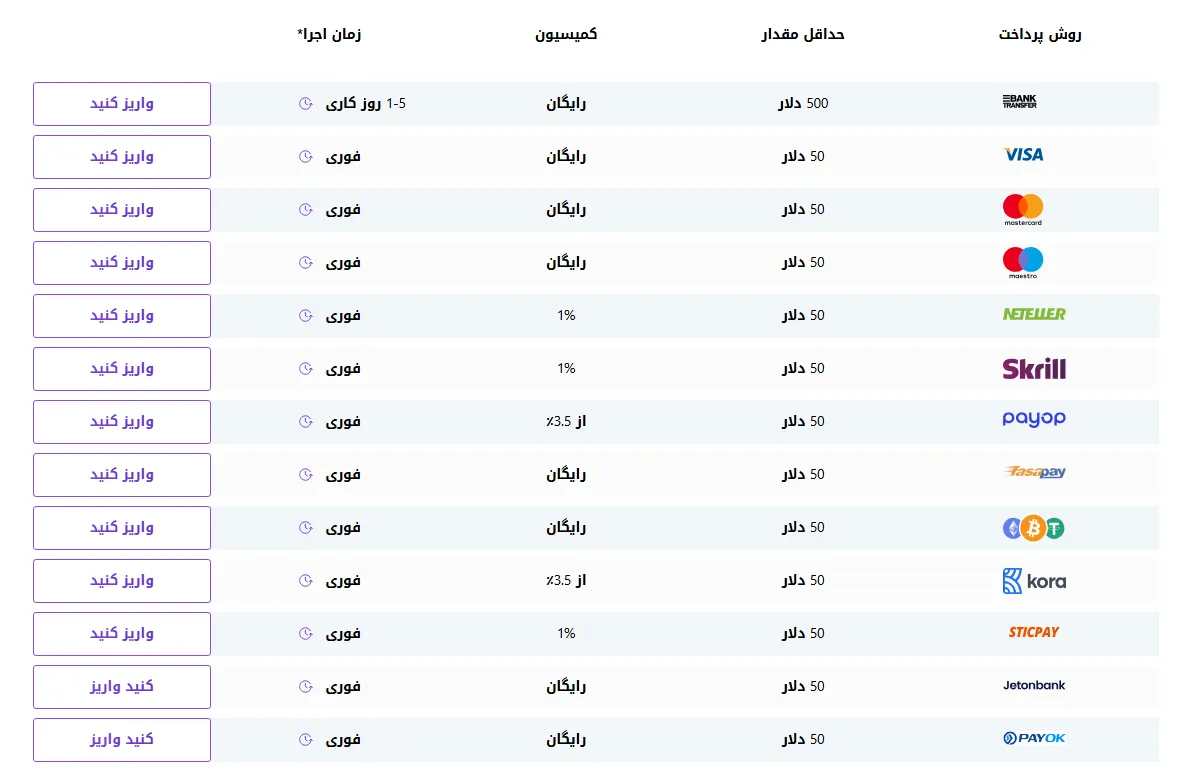Click deposit button in the Kora row
Image resolution: width=1178 pixels, height=775 pixels.
122,581
